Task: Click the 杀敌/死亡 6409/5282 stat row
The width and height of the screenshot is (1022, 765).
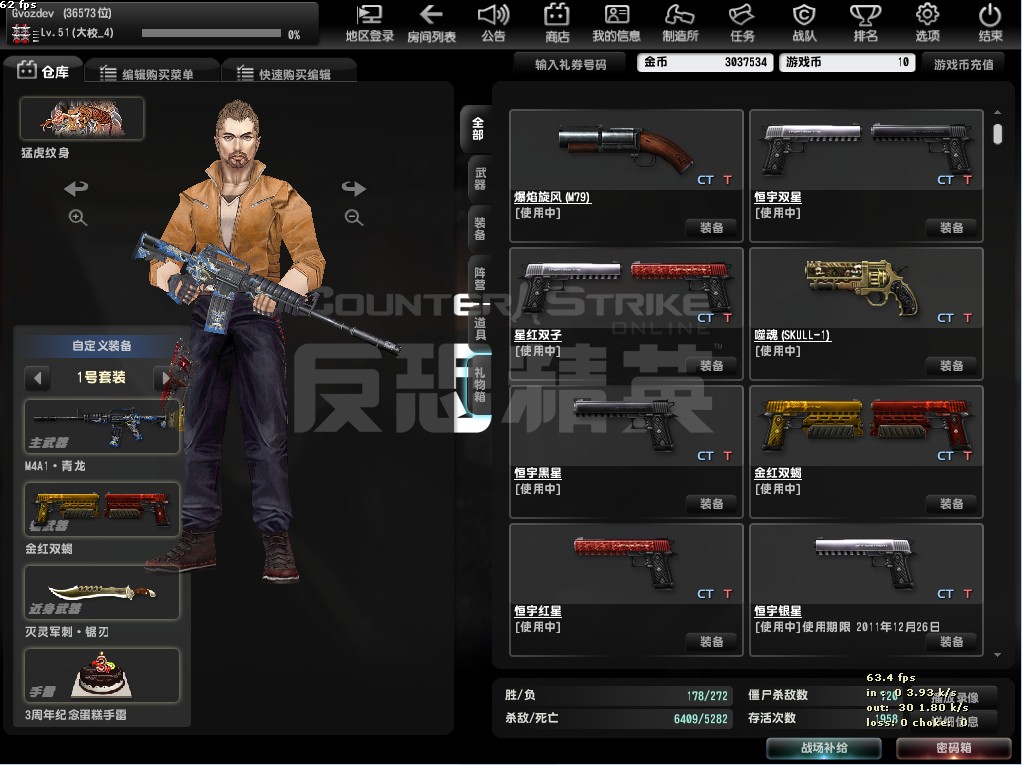Action: 617,718
